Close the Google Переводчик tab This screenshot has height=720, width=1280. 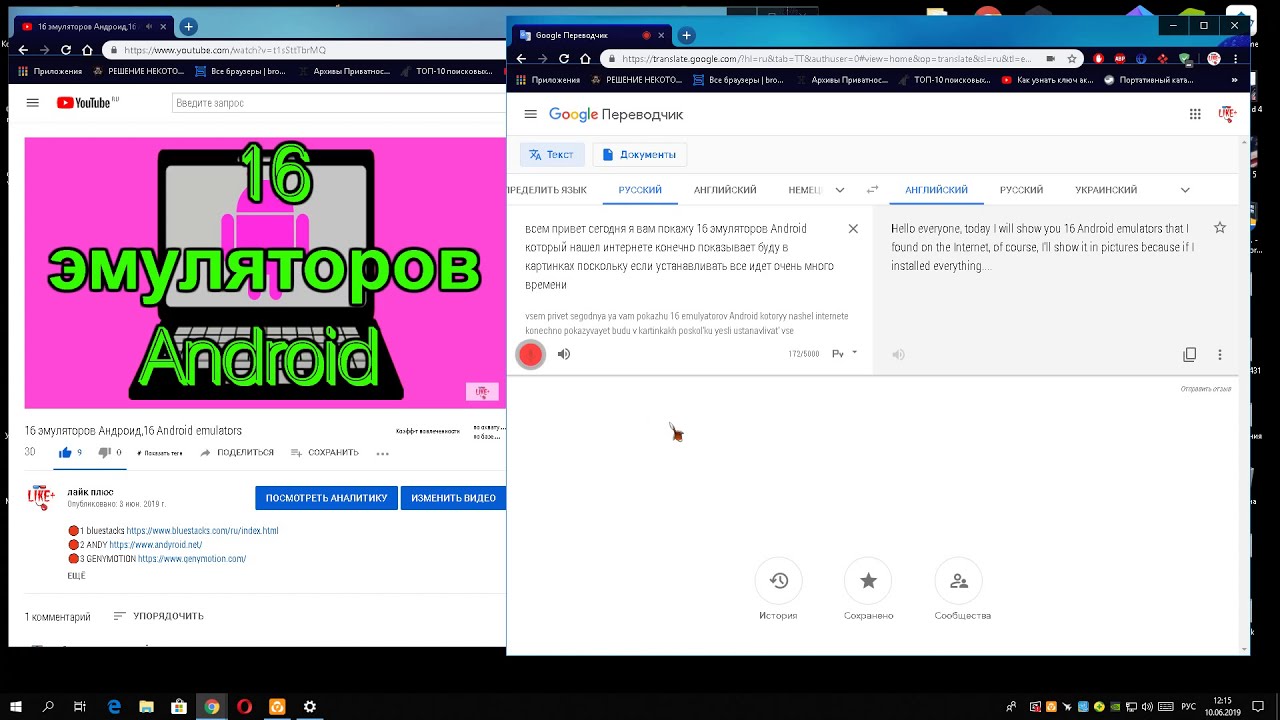click(661, 35)
